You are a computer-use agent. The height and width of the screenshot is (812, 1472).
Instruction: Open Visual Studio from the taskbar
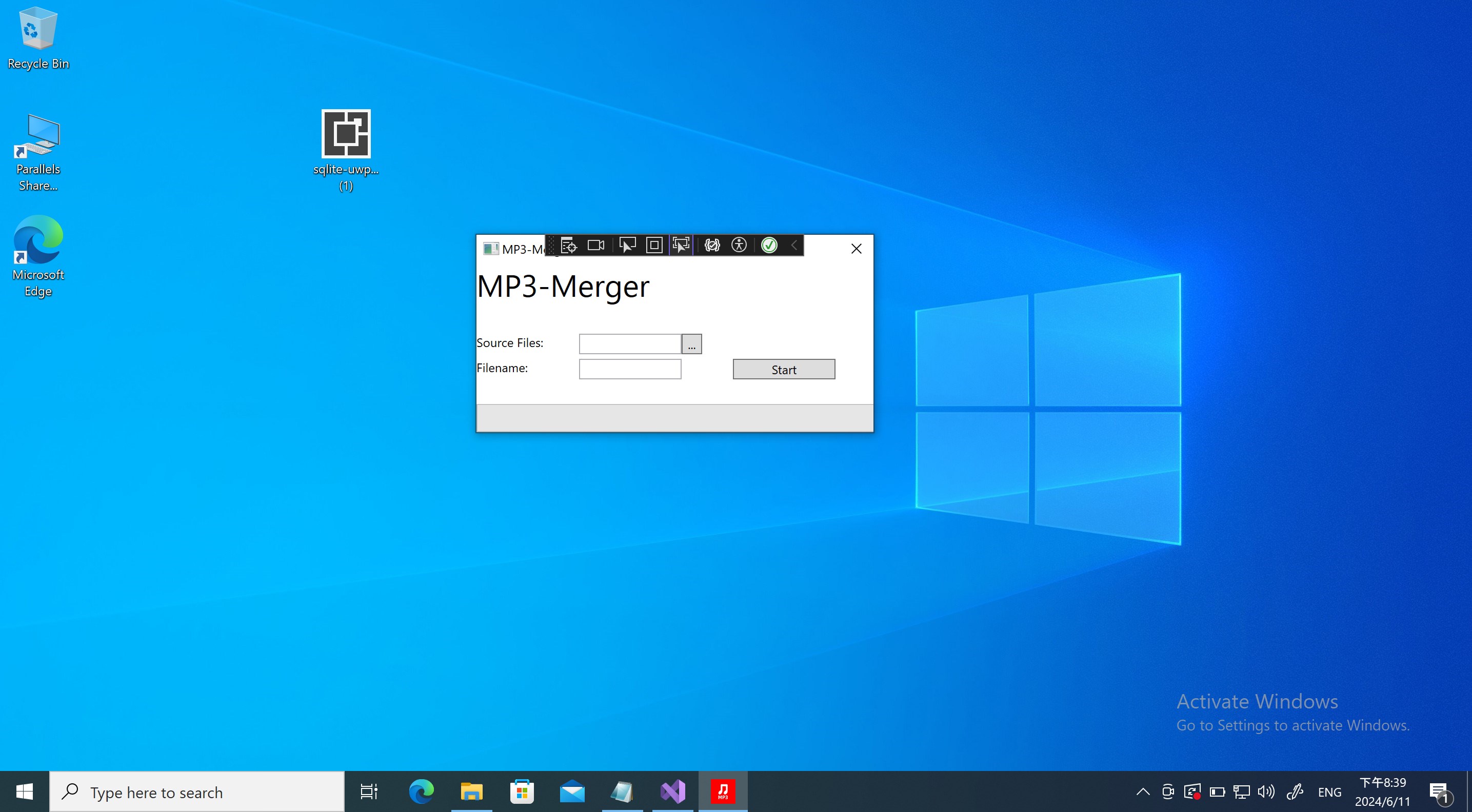point(672,792)
